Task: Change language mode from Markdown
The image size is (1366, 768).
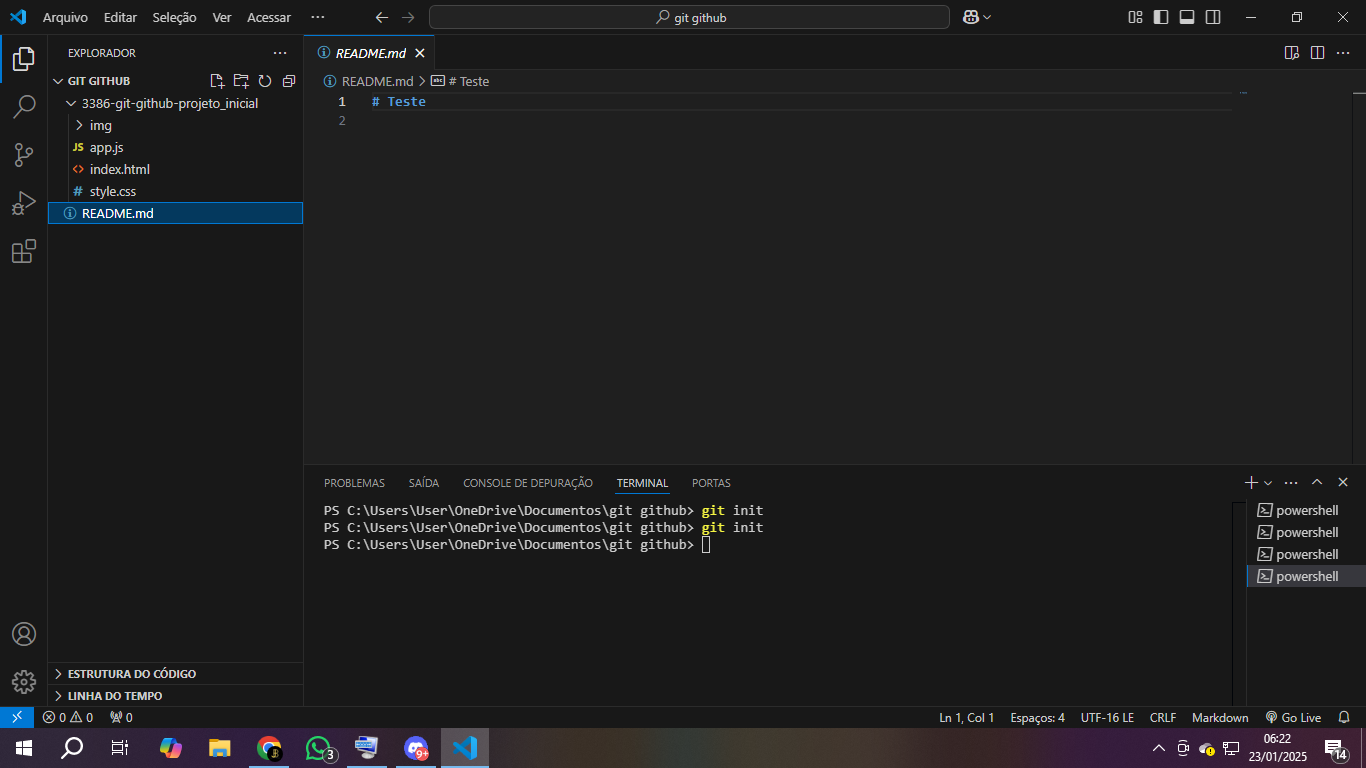Action: click(x=1220, y=717)
